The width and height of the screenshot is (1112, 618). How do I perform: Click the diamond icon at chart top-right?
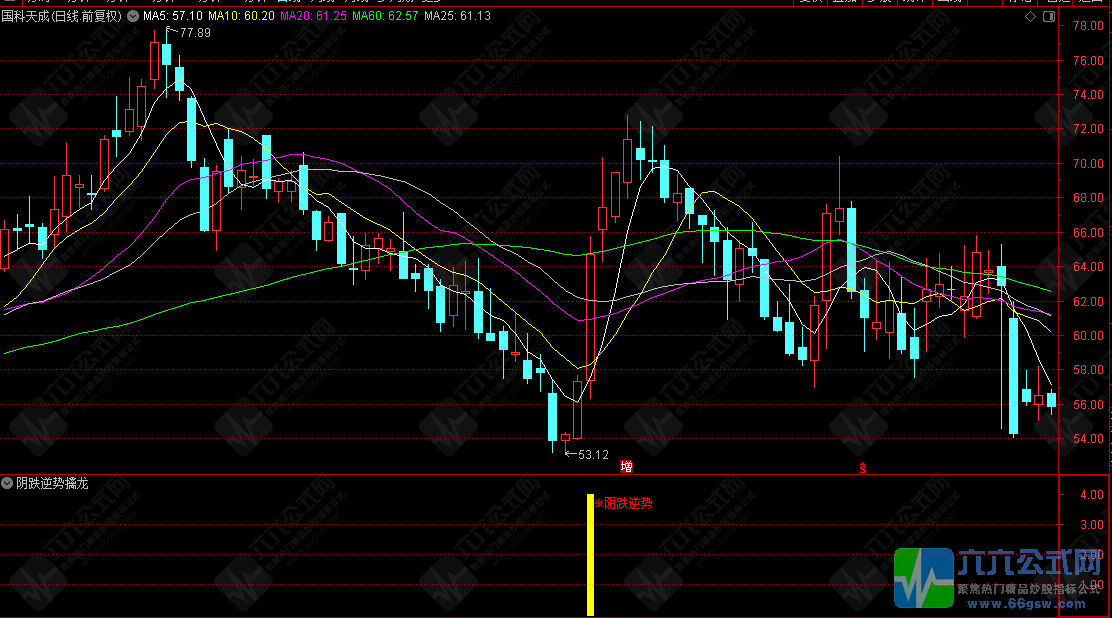[1030, 16]
